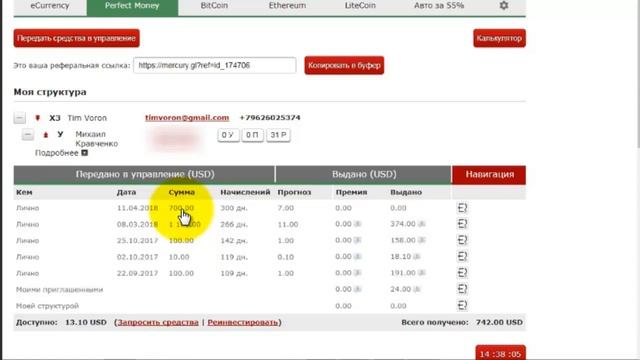
Task: Open timvoron@gmail.com email link
Action: pos(187,118)
